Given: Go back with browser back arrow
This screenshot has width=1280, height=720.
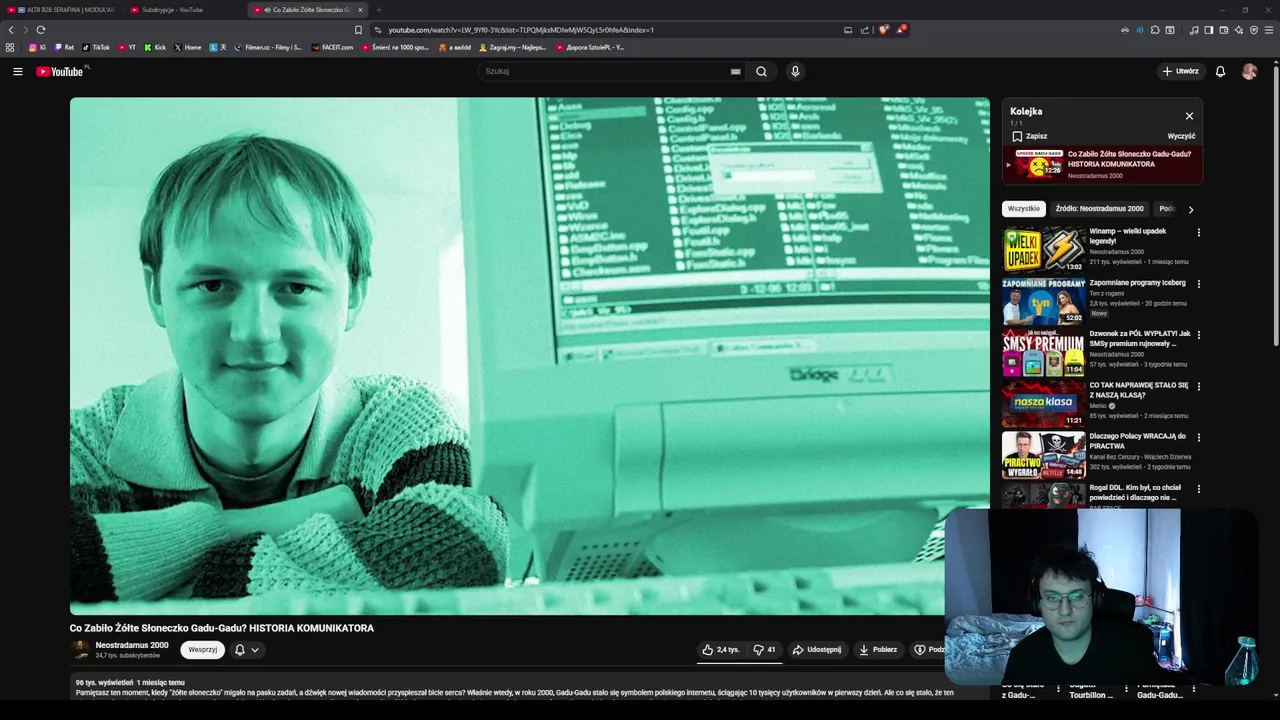Looking at the screenshot, I should [11, 30].
